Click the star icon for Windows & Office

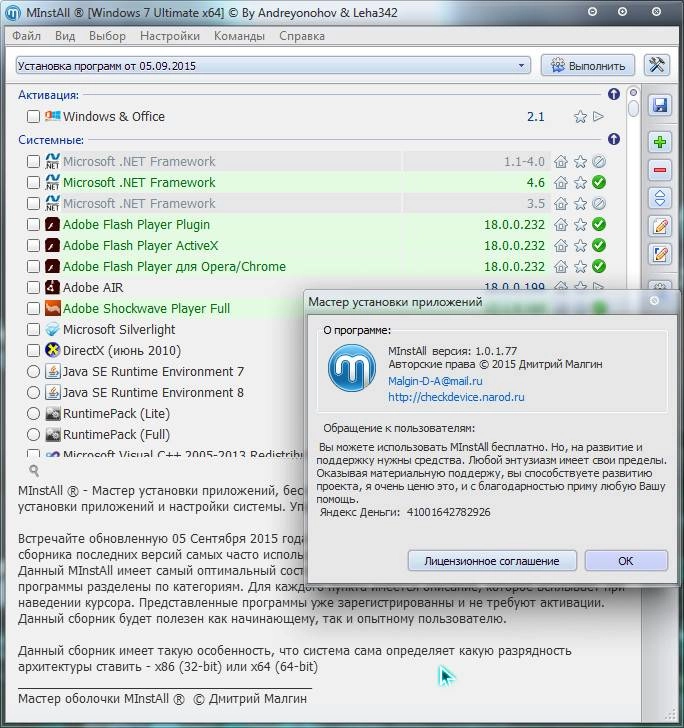point(580,117)
